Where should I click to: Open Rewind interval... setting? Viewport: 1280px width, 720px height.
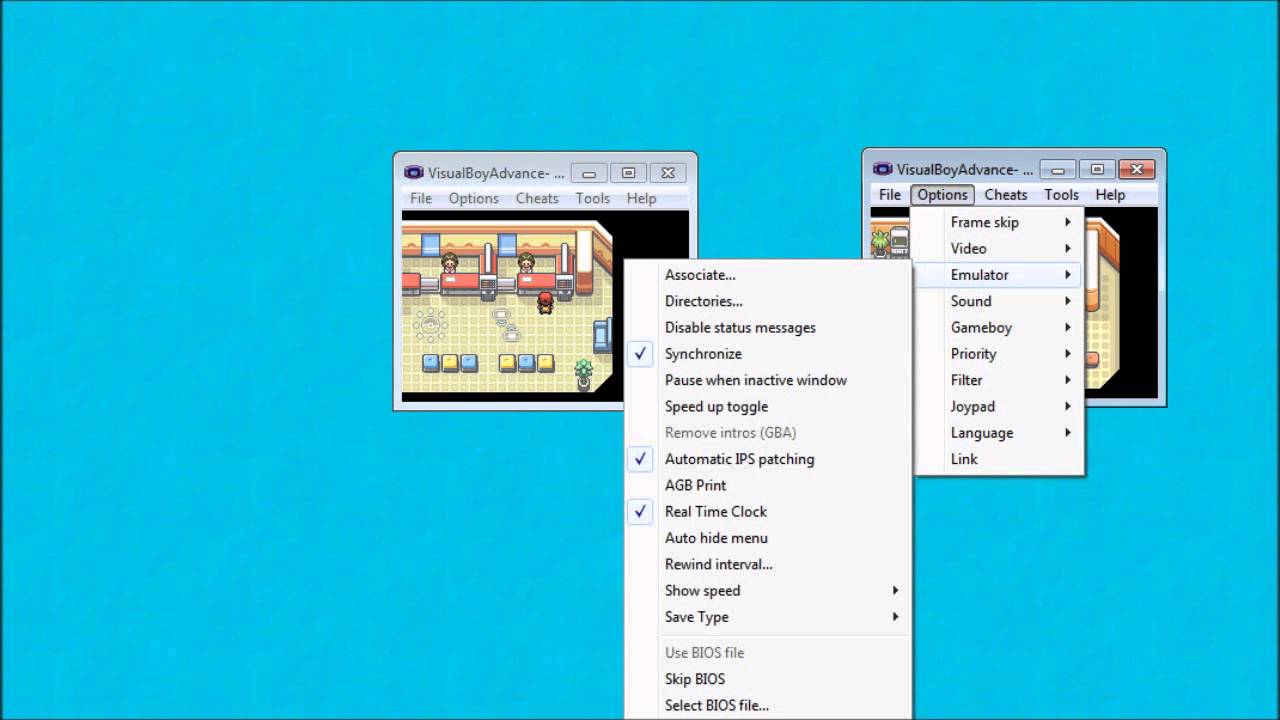pos(767,564)
